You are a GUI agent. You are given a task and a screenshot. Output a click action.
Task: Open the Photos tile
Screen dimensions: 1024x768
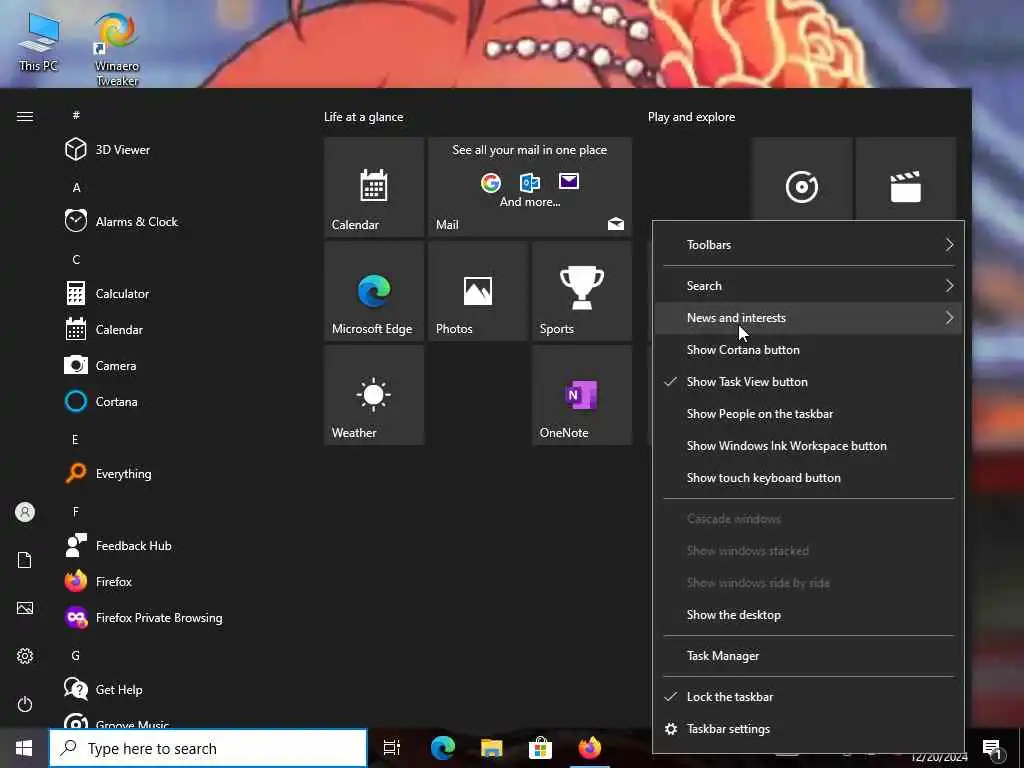coord(478,291)
